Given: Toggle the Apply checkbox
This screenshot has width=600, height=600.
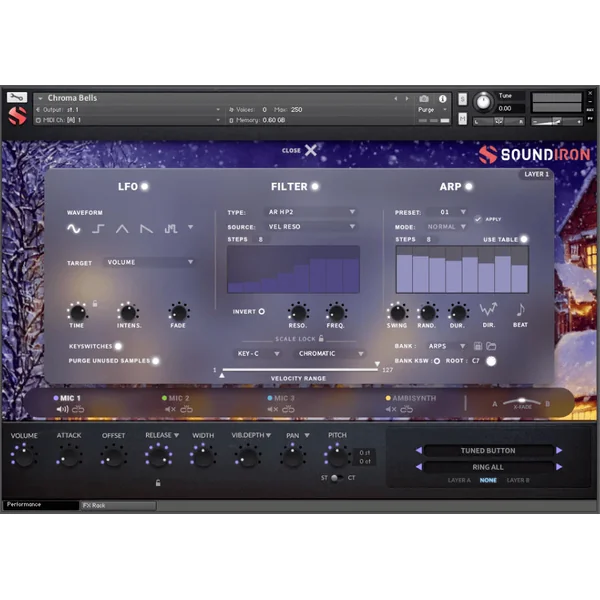Looking at the screenshot, I should [478, 219].
